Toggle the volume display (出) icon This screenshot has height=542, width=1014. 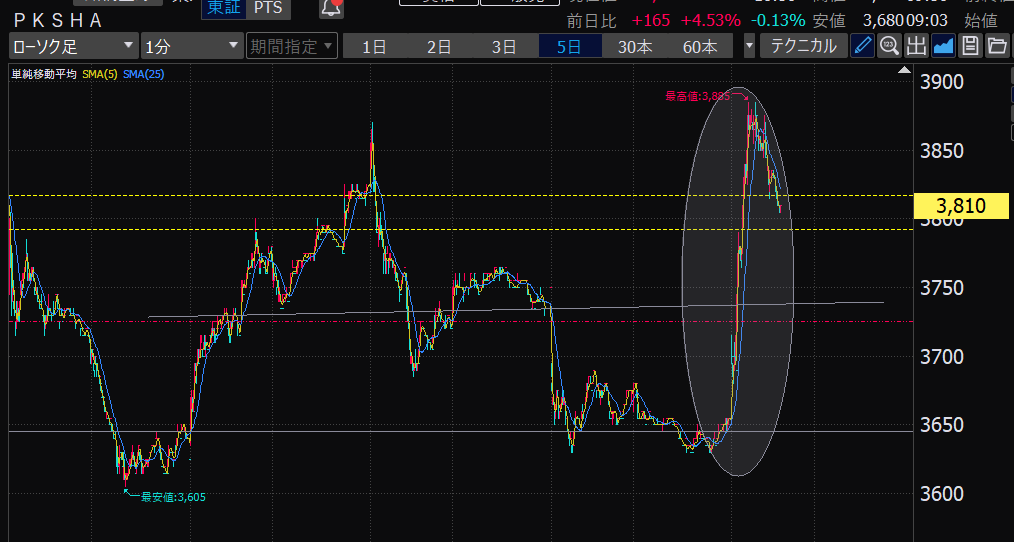click(x=916, y=46)
